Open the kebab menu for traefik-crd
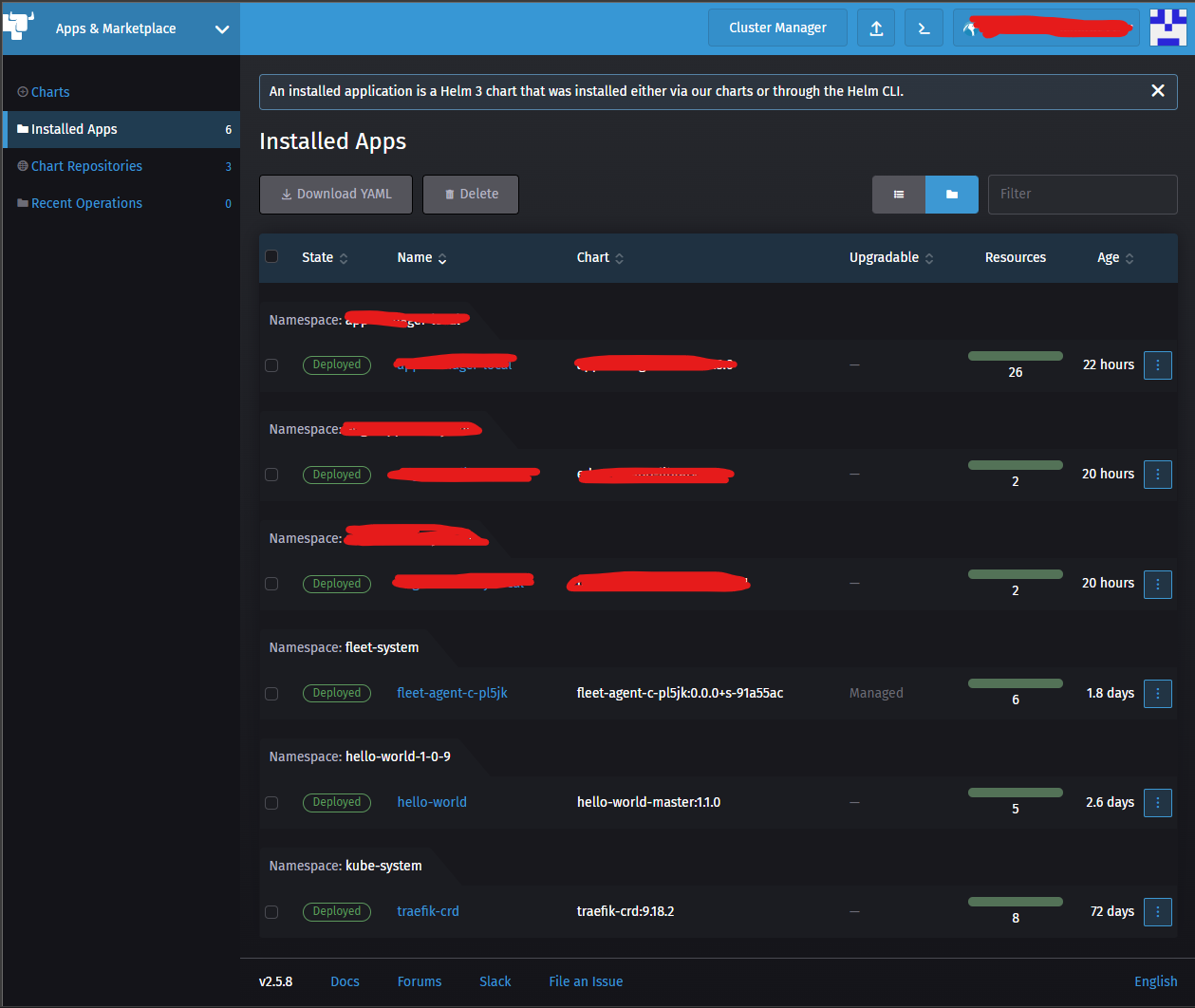 click(x=1157, y=911)
